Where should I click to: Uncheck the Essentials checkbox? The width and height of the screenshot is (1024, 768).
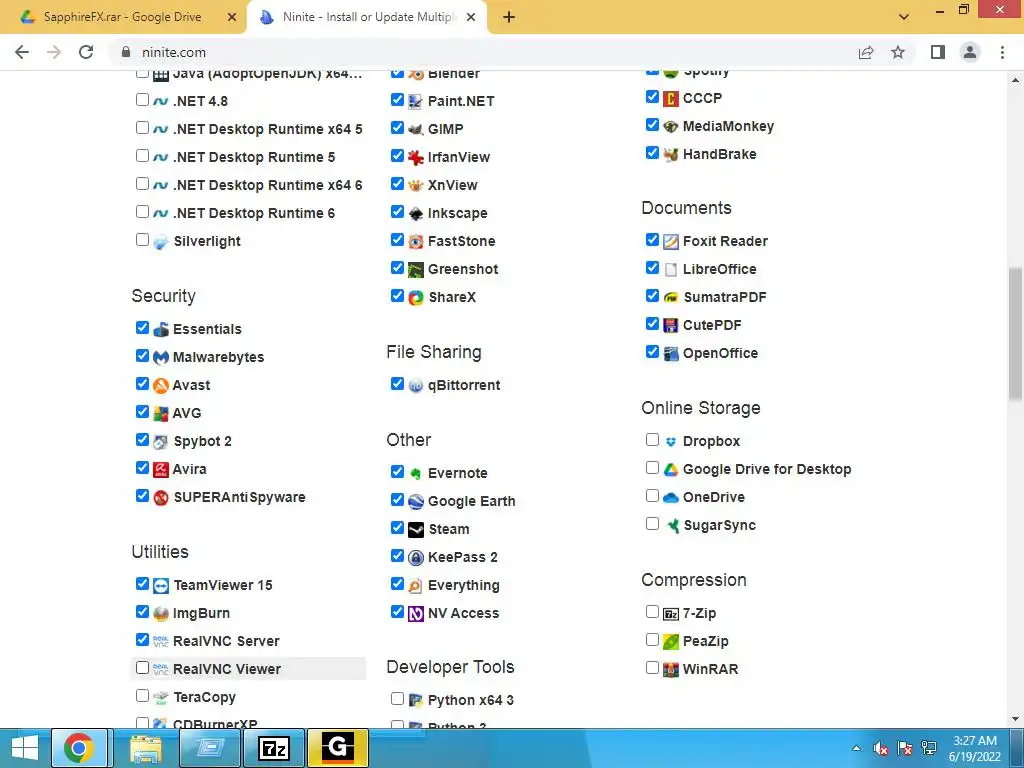[x=142, y=327]
